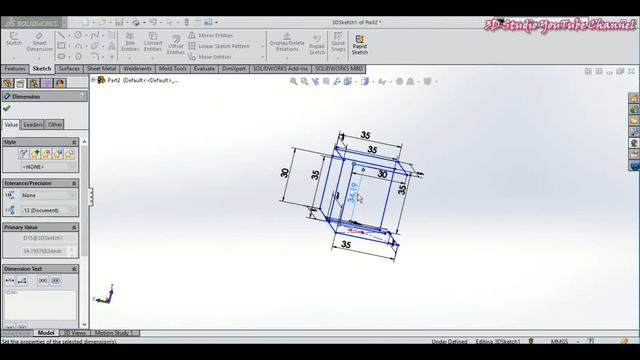Open the Sheet Metal ribbon tab
The width and height of the screenshot is (640, 360).
pyautogui.click(x=102, y=69)
